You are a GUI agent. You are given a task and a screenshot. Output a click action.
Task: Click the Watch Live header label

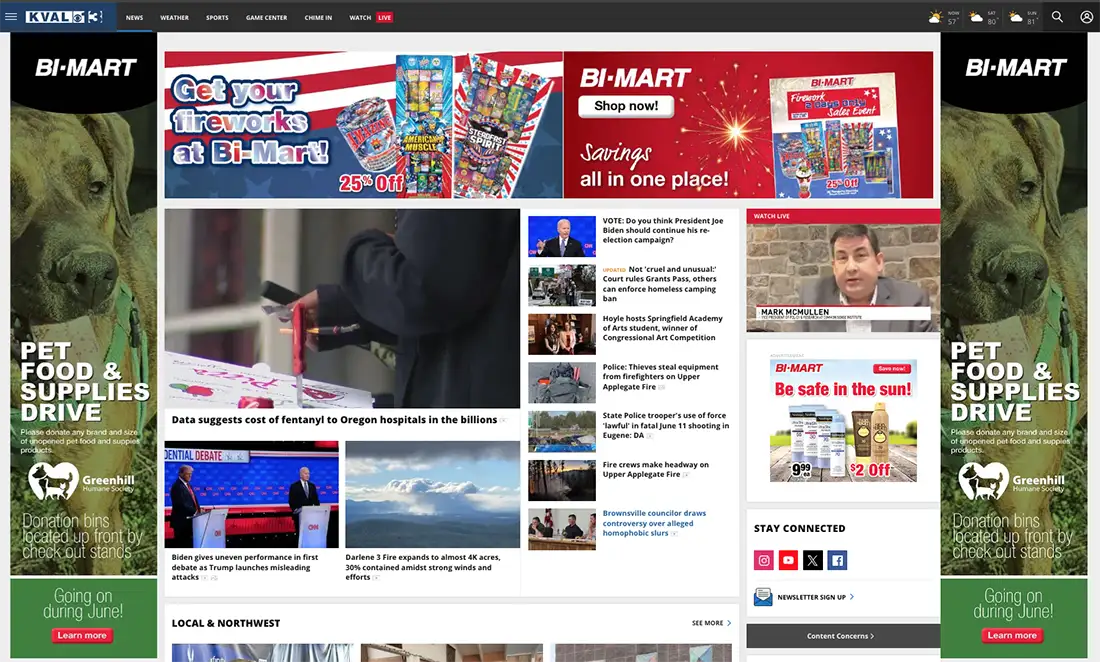(772, 216)
